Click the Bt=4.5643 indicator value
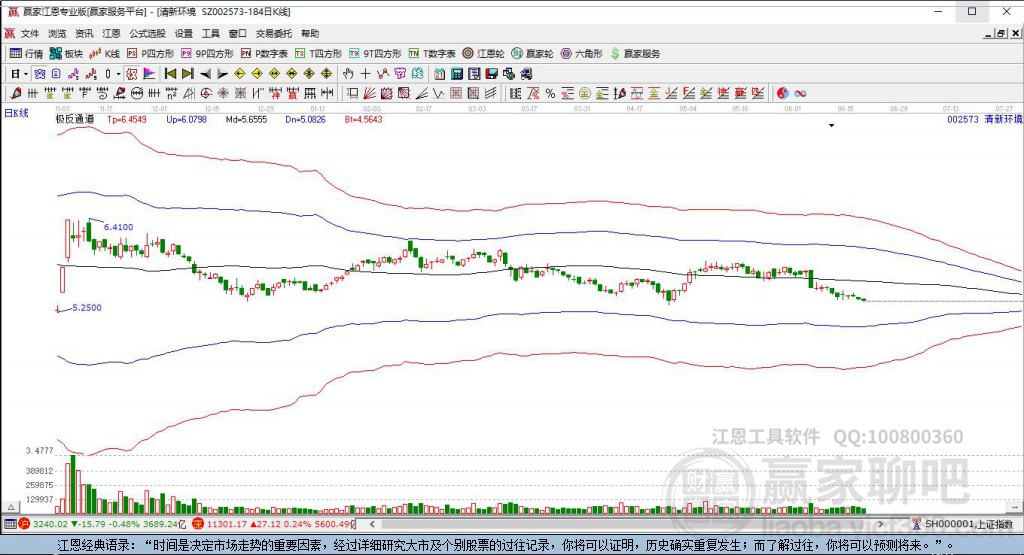 [363, 119]
